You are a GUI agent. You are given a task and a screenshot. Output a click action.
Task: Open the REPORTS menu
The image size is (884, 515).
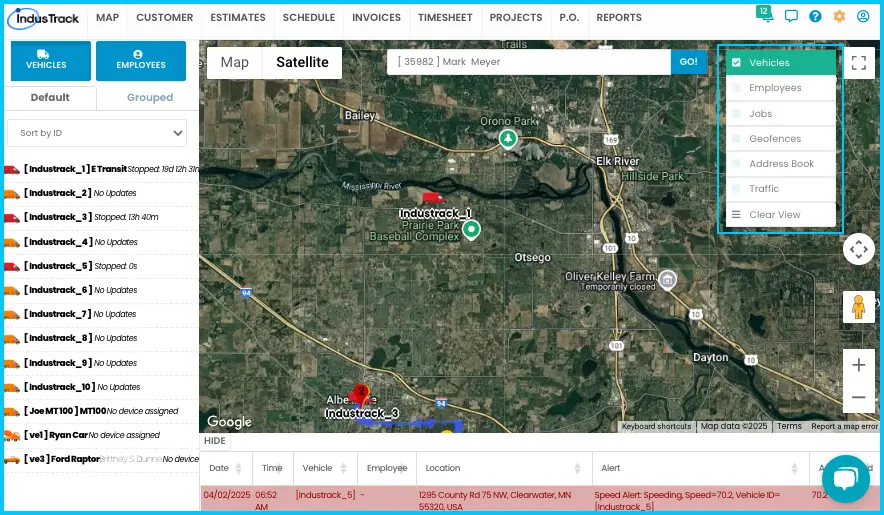[x=619, y=17]
